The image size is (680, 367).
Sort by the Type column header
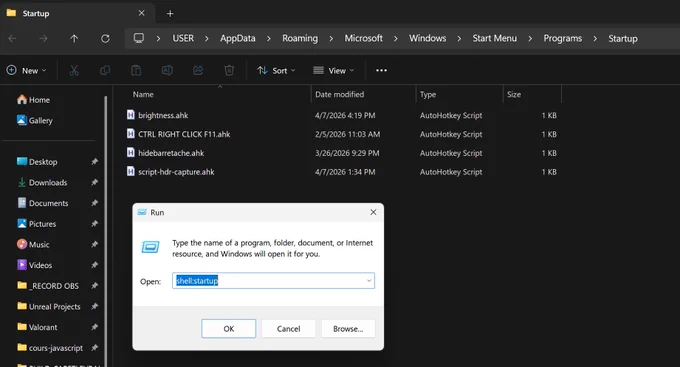pos(428,94)
